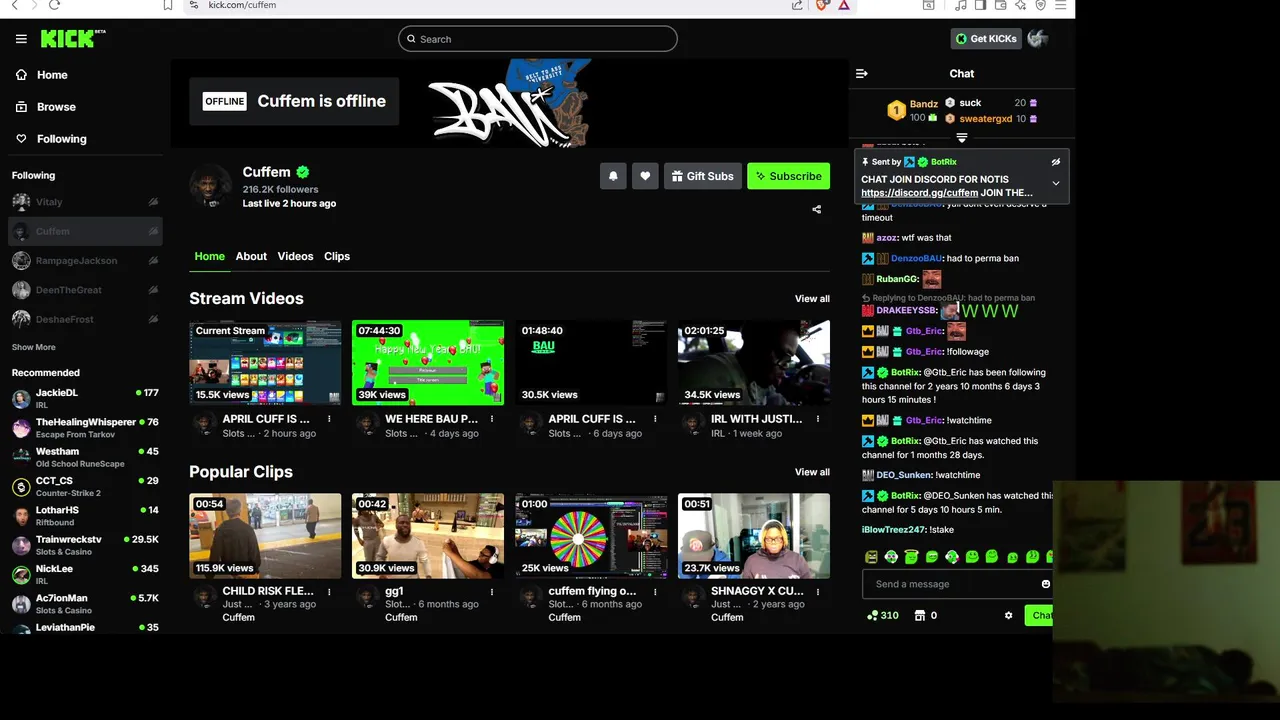Open Trainwreckstv recommended channel
The width and height of the screenshot is (1280, 720).
coord(85,545)
